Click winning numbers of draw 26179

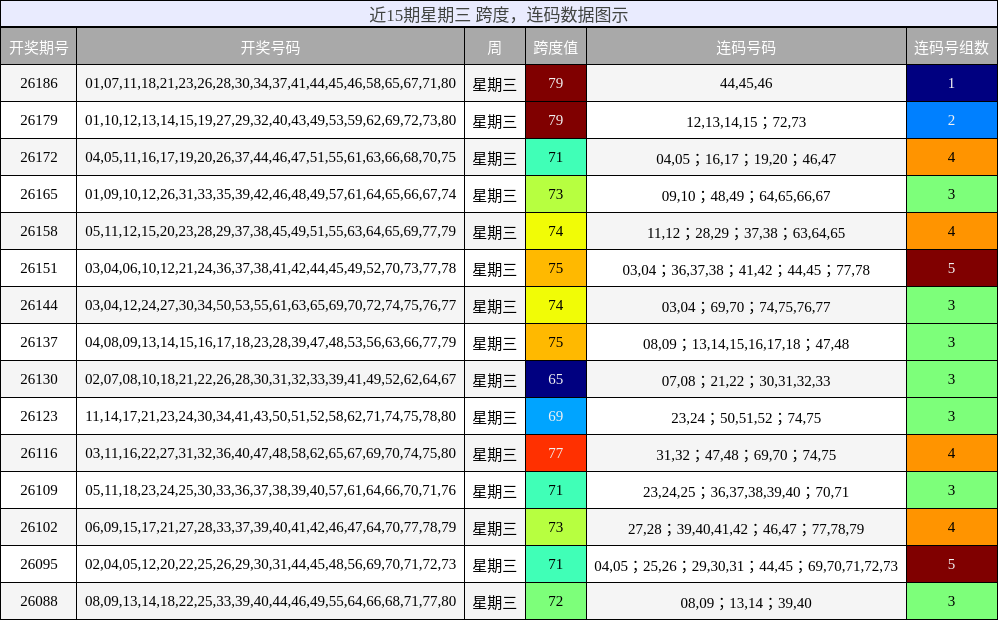(x=271, y=120)
